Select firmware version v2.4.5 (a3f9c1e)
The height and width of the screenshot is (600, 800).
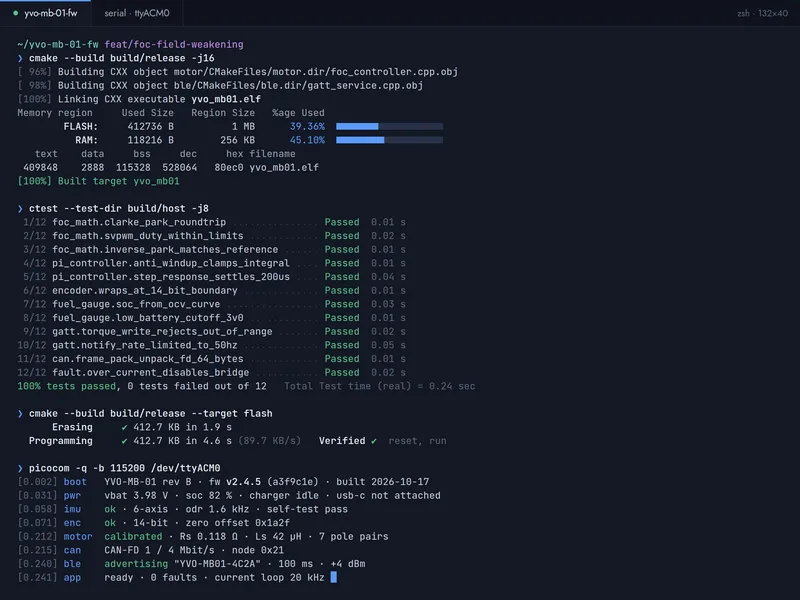click(272, 482)
